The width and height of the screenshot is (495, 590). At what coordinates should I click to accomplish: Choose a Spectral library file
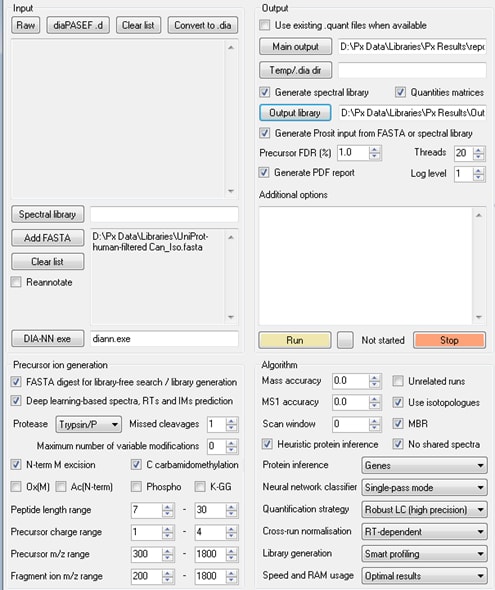coord(47,214)
